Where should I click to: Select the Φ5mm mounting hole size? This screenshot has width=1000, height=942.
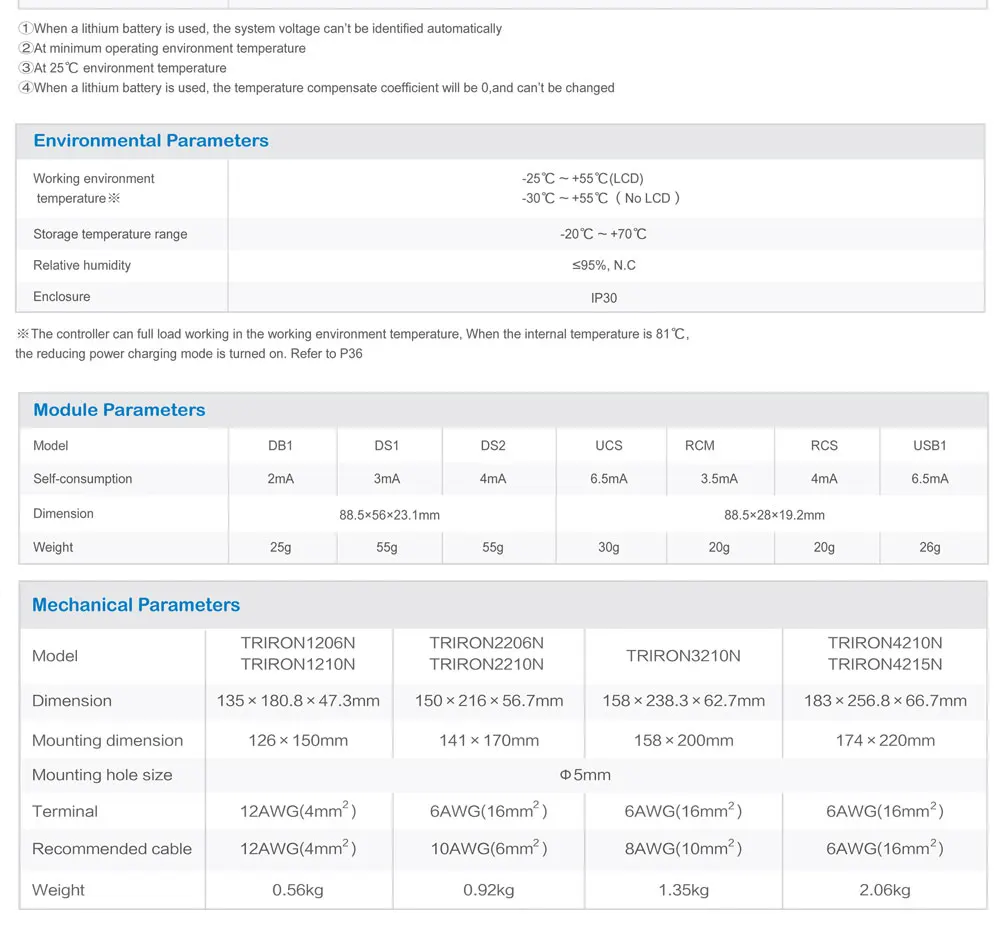tap(585, 775)
